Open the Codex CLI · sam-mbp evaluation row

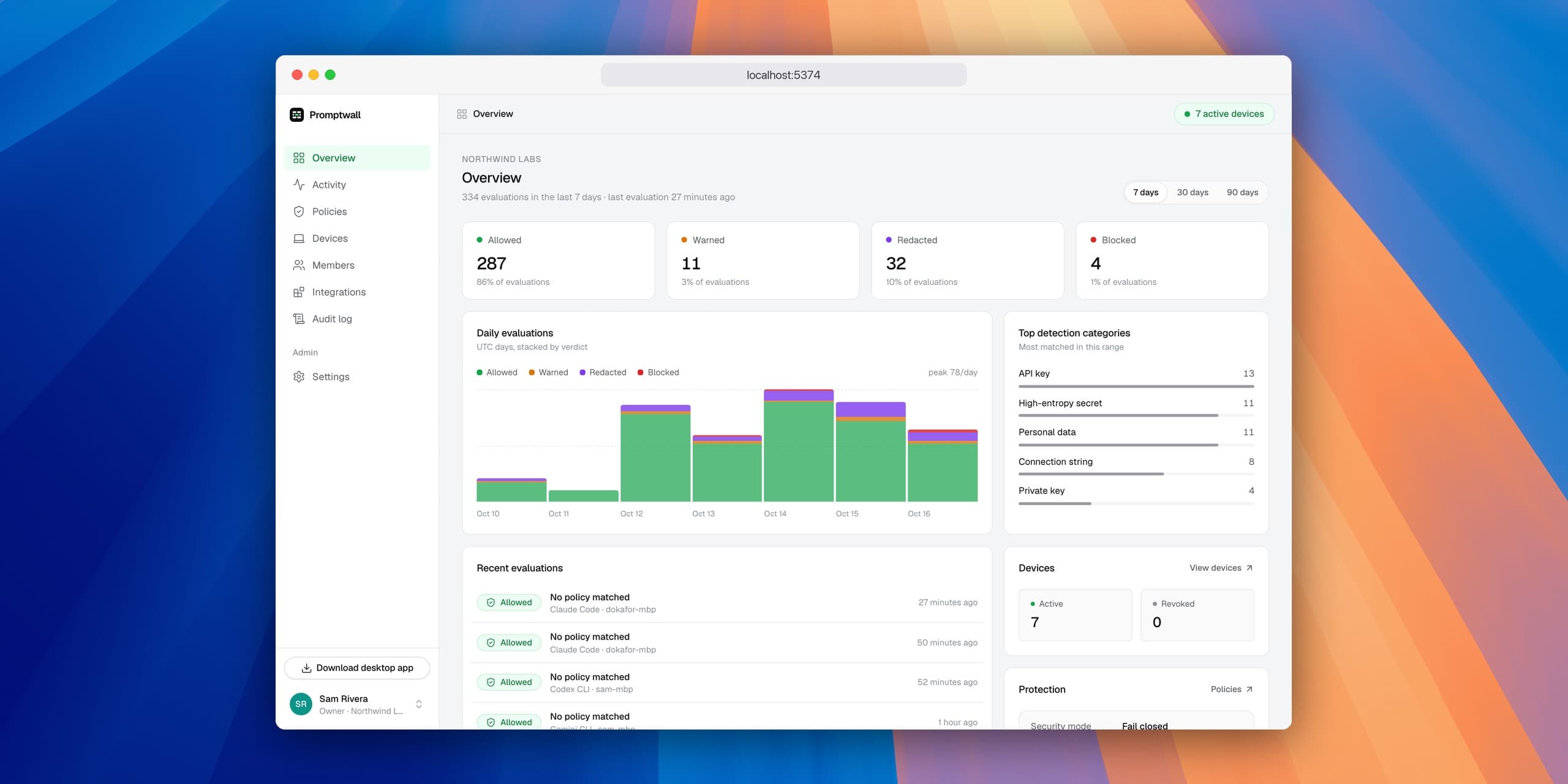727,682
